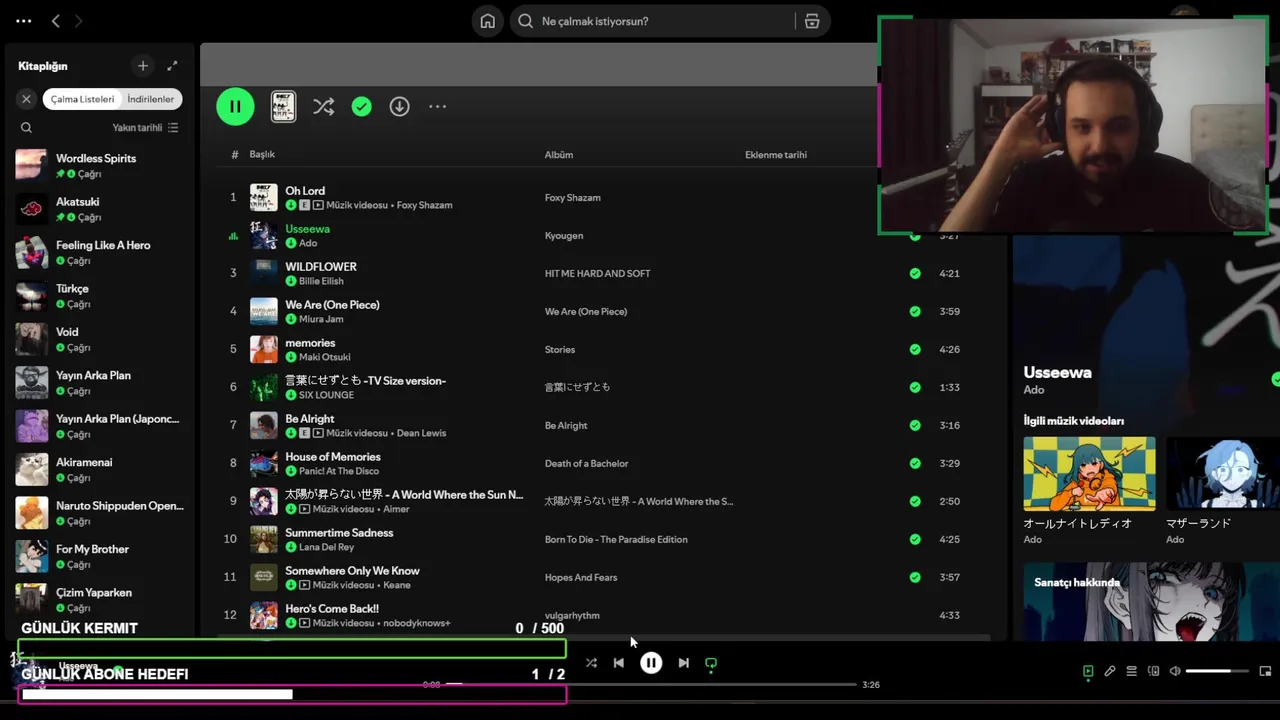The width and height of the screenshot is (1280, 720).
Task: Open the 'Yakın tarihli' sort dropdown
Action: click(145, 128)
